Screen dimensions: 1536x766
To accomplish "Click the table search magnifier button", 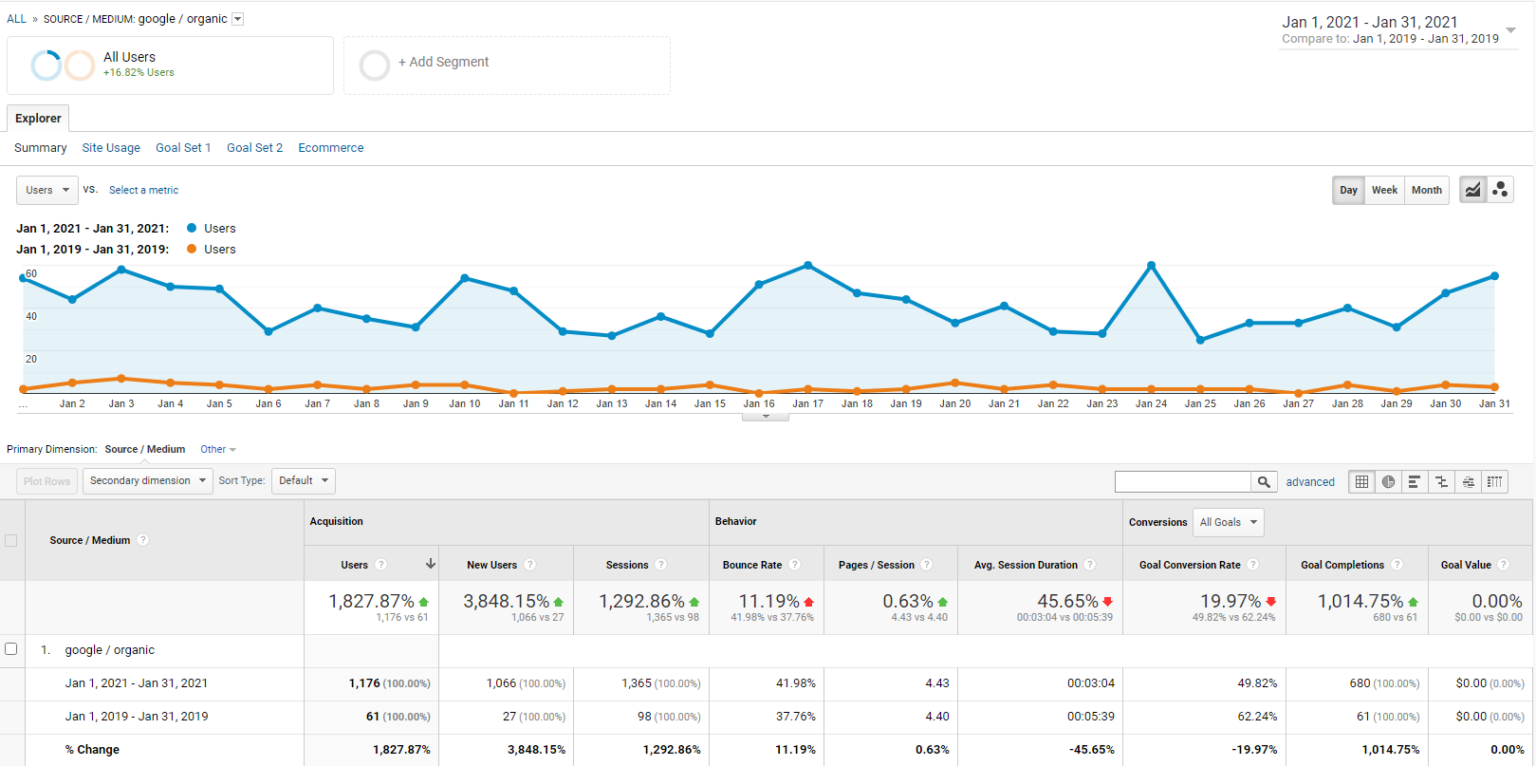I will point(1265,482).
